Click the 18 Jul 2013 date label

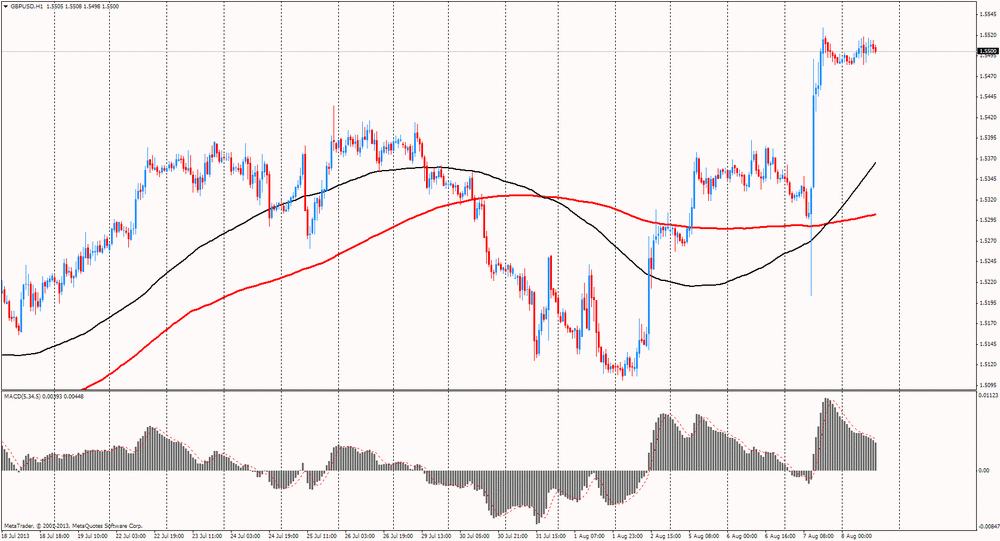[16, 537]
